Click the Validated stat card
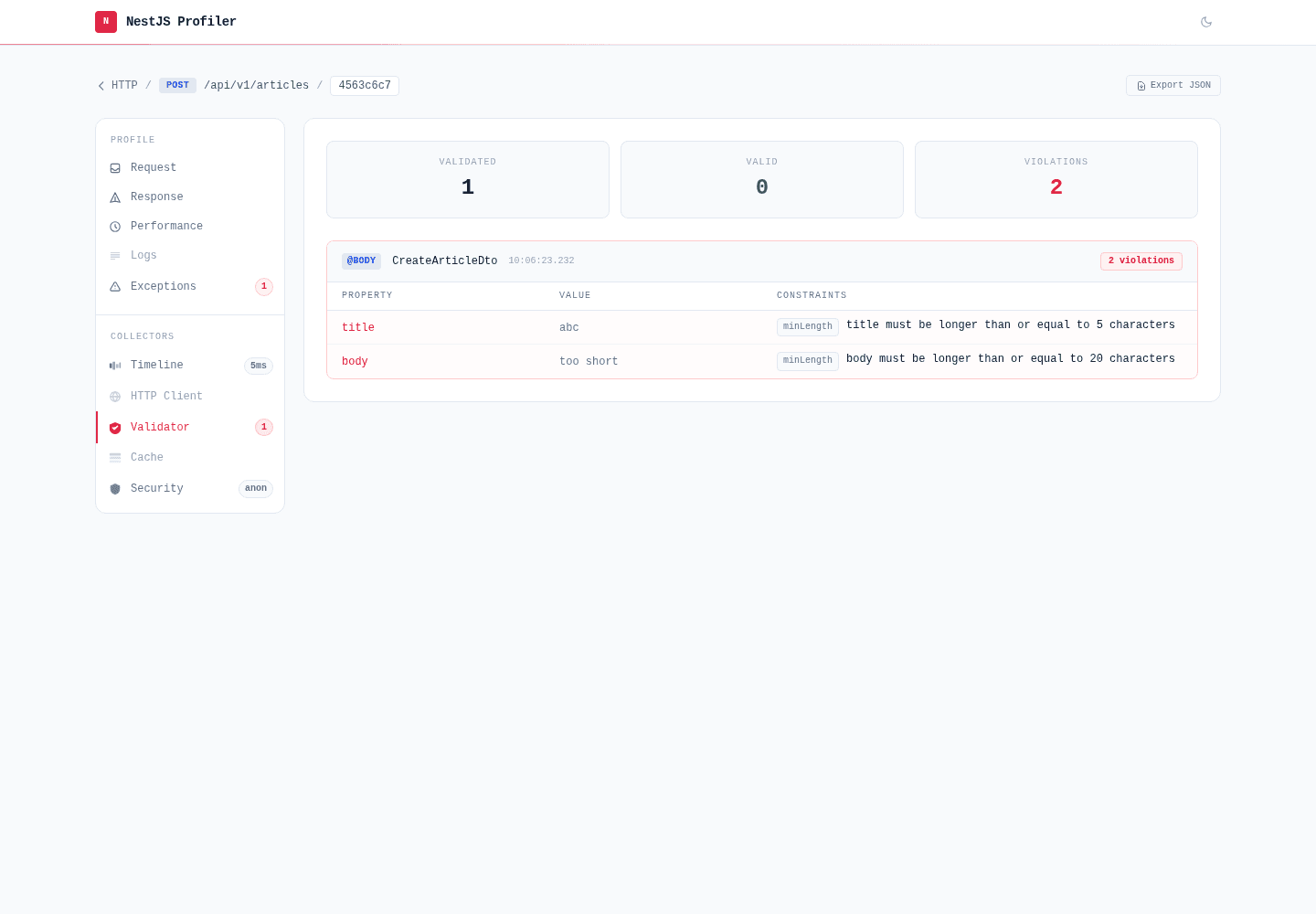1316x914 pixels. (x=468, y=179)
